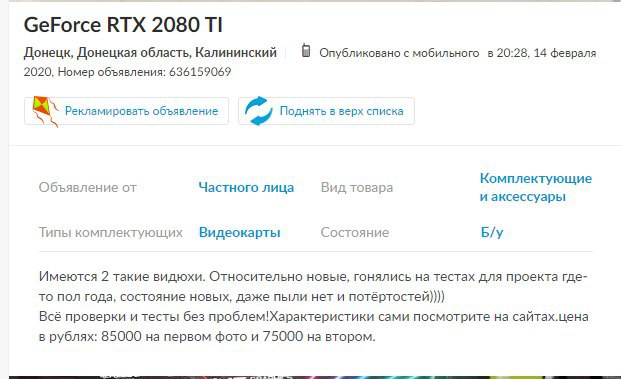Click the Б/у condition link
Image resolution: width=621 pixels, height=379 pixels.
(492, 232)
